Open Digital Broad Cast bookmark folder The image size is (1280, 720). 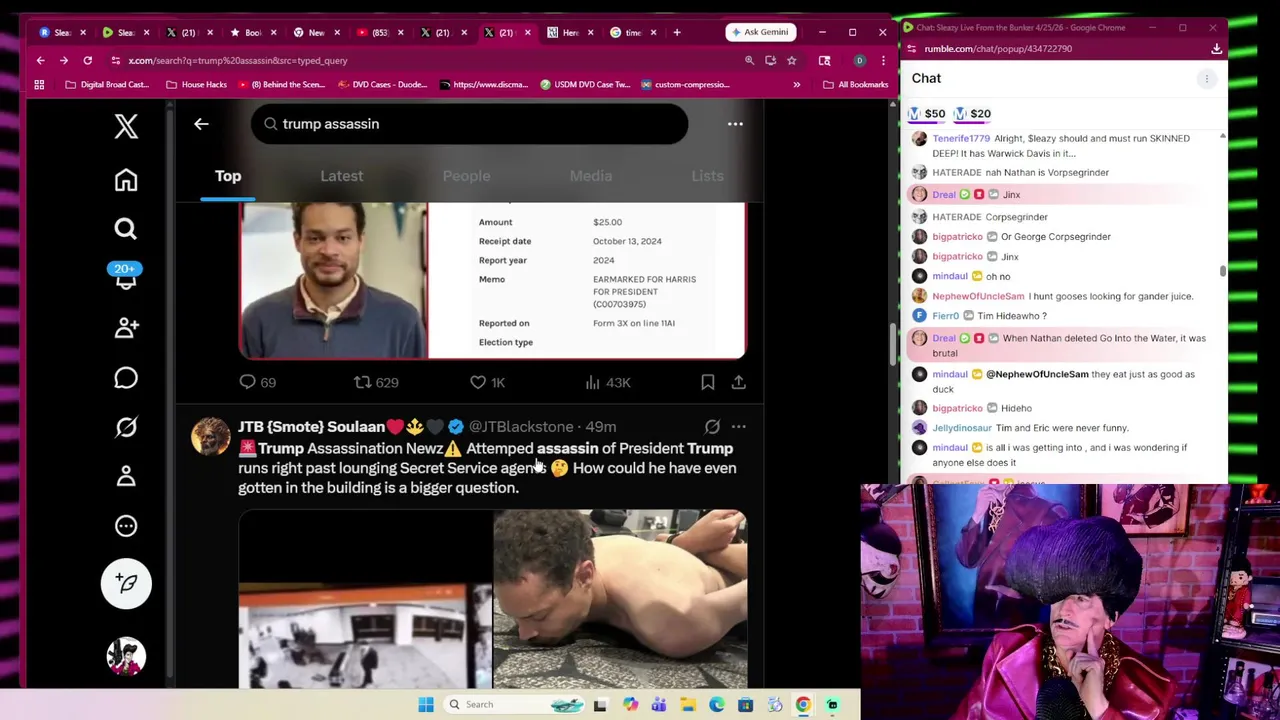(x=106, y=84)
